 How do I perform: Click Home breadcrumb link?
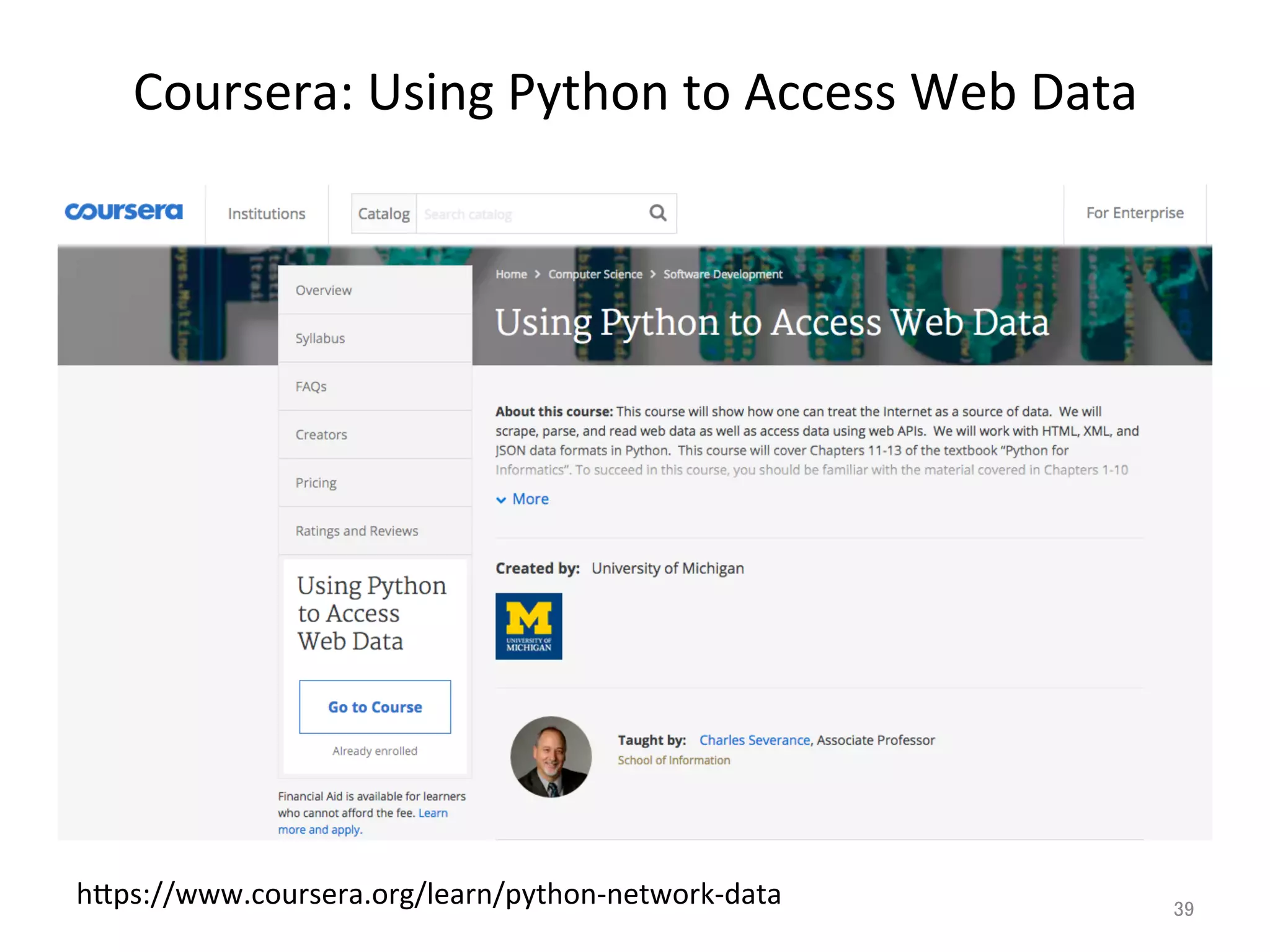[x=511, y=274]
